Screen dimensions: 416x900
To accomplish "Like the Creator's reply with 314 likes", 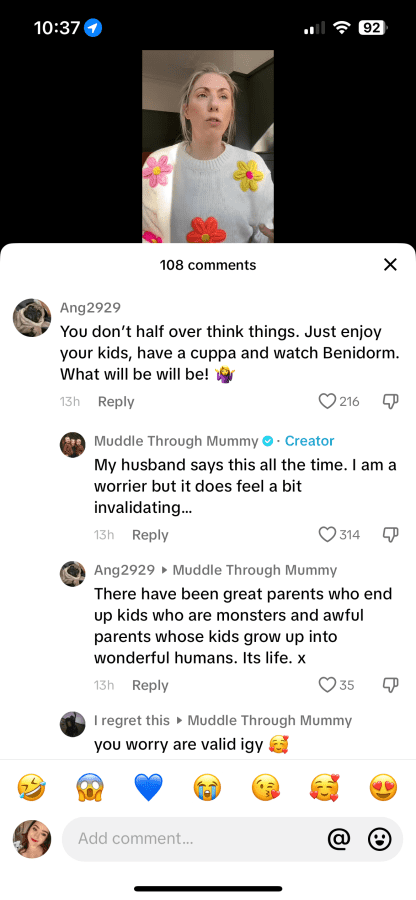I will tap(327, 534).
